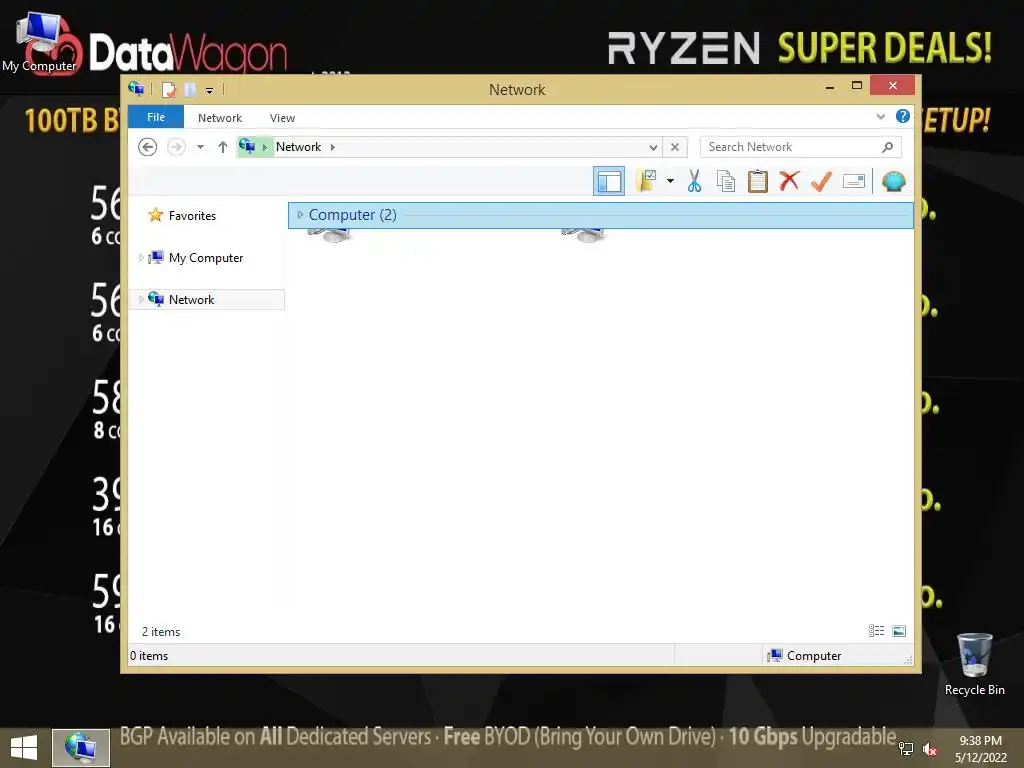The height and width of the screenshot is (768, 1024).
Task: Click the red X Delete icon
Action: coord(789,180)
